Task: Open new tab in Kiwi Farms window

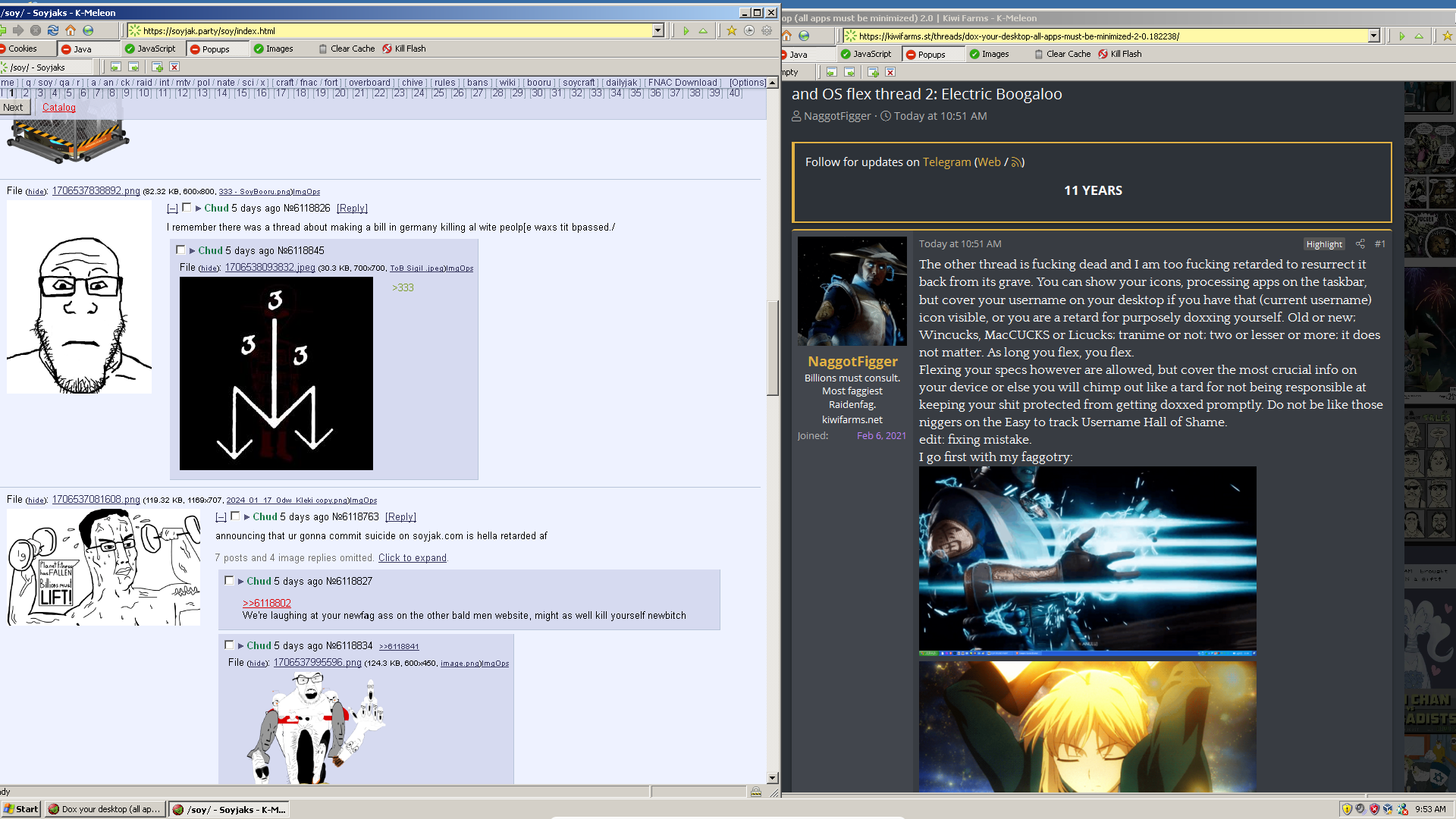Action: pos(874,72)
